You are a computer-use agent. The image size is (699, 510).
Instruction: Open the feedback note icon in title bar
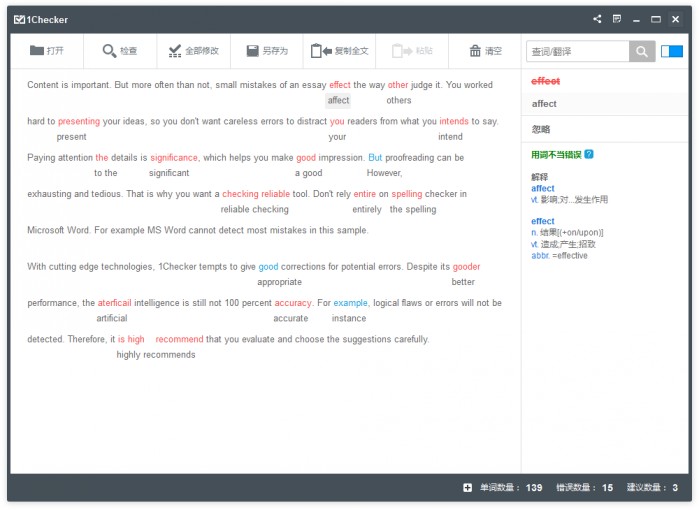coord(617,19)
